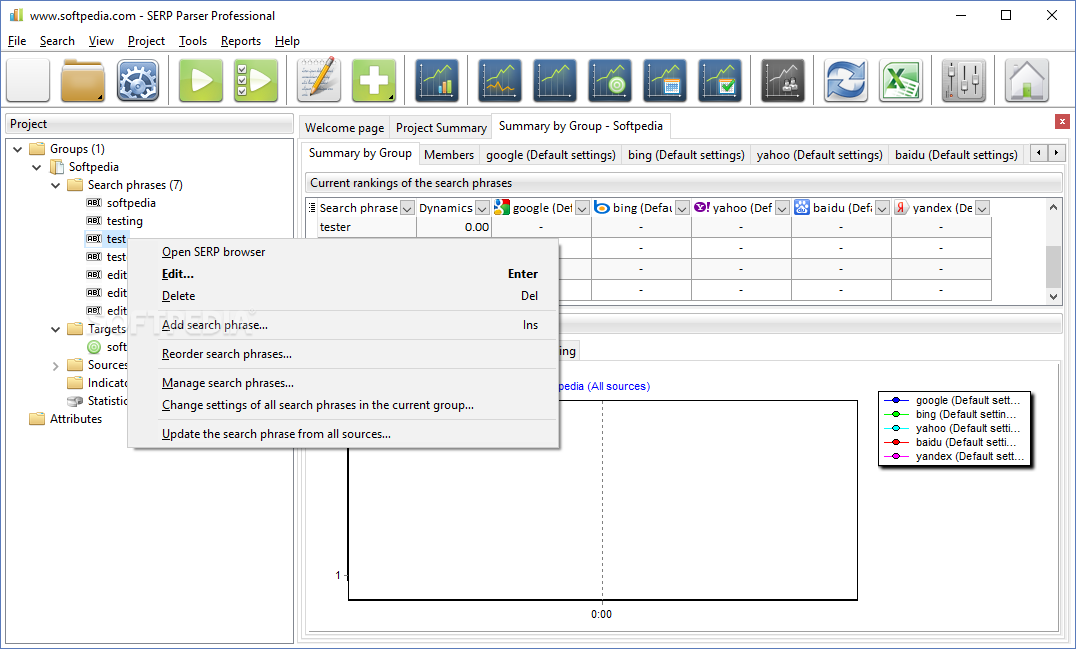Open calendar chart report icon
This screenshot has width=1076, height=649.
tap(664, 80)
